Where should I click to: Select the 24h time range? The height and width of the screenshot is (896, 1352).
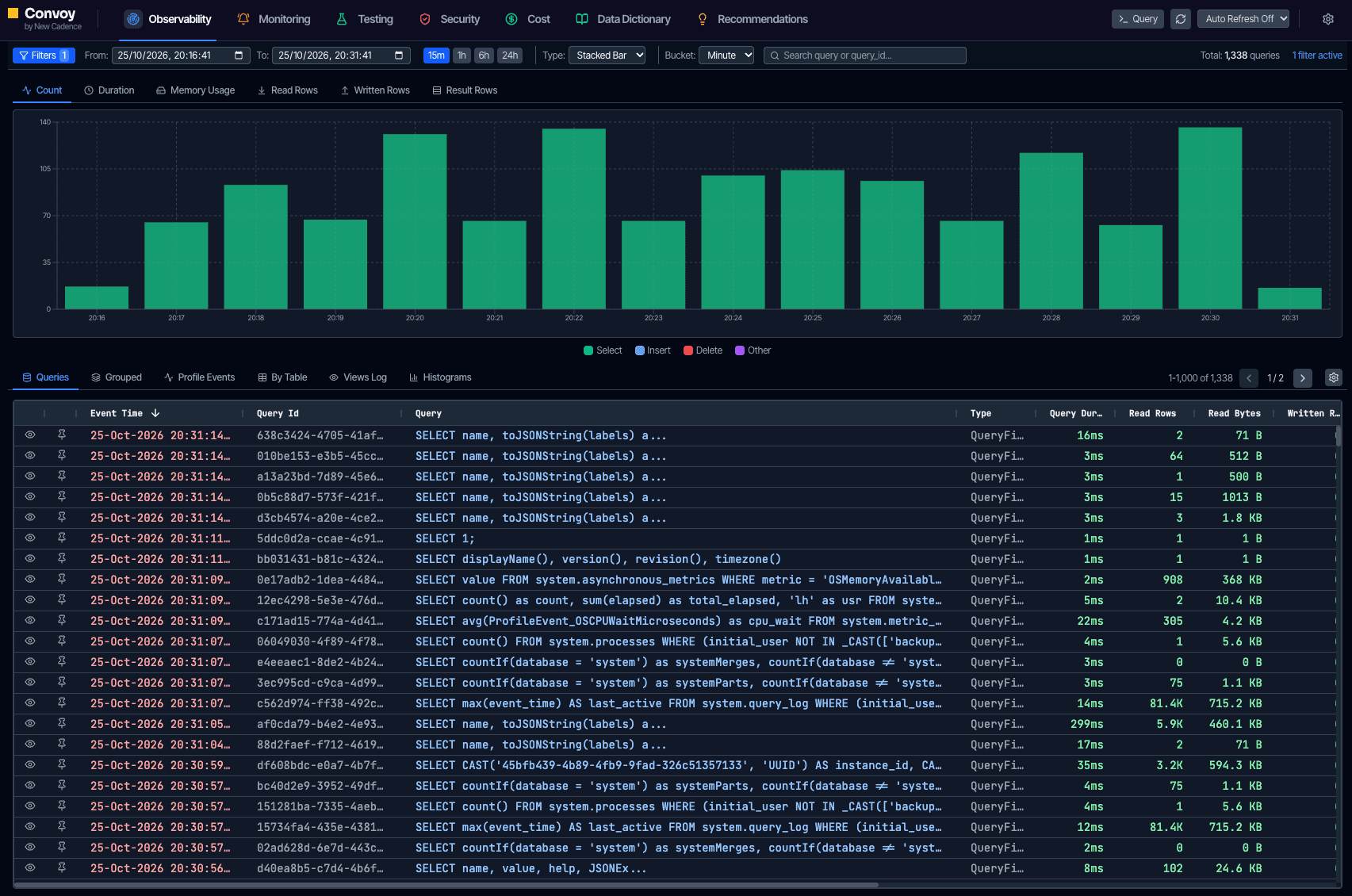coord(510,56)
